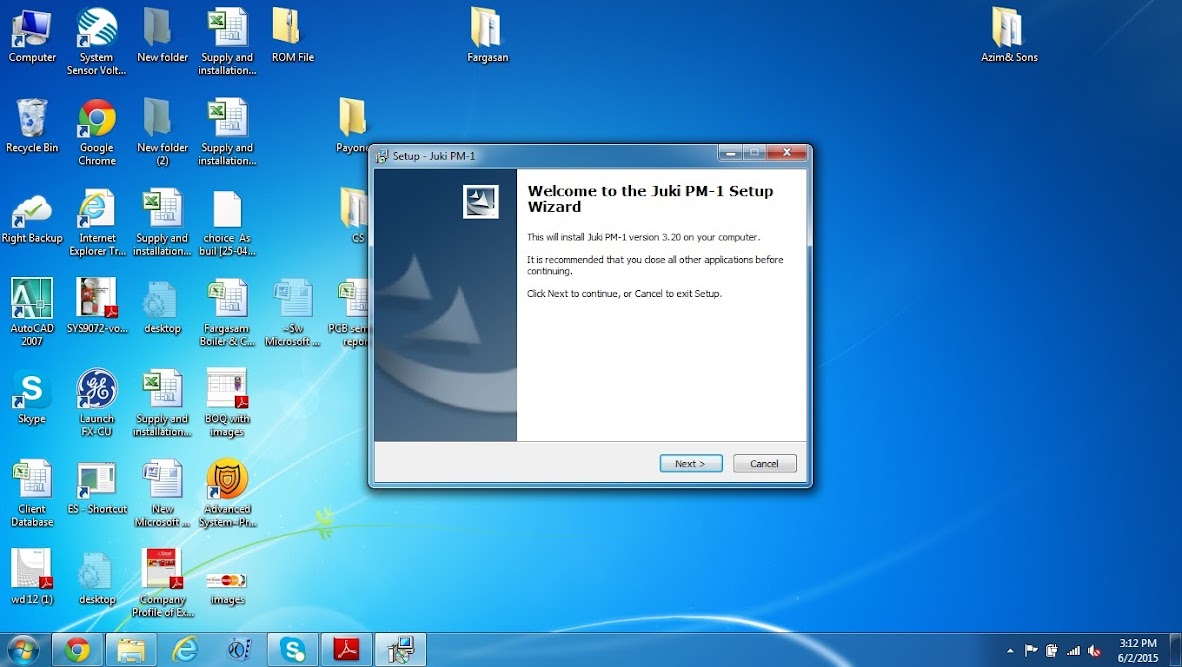
Task: Open the Windows Start menu
Action: [23, 650]
